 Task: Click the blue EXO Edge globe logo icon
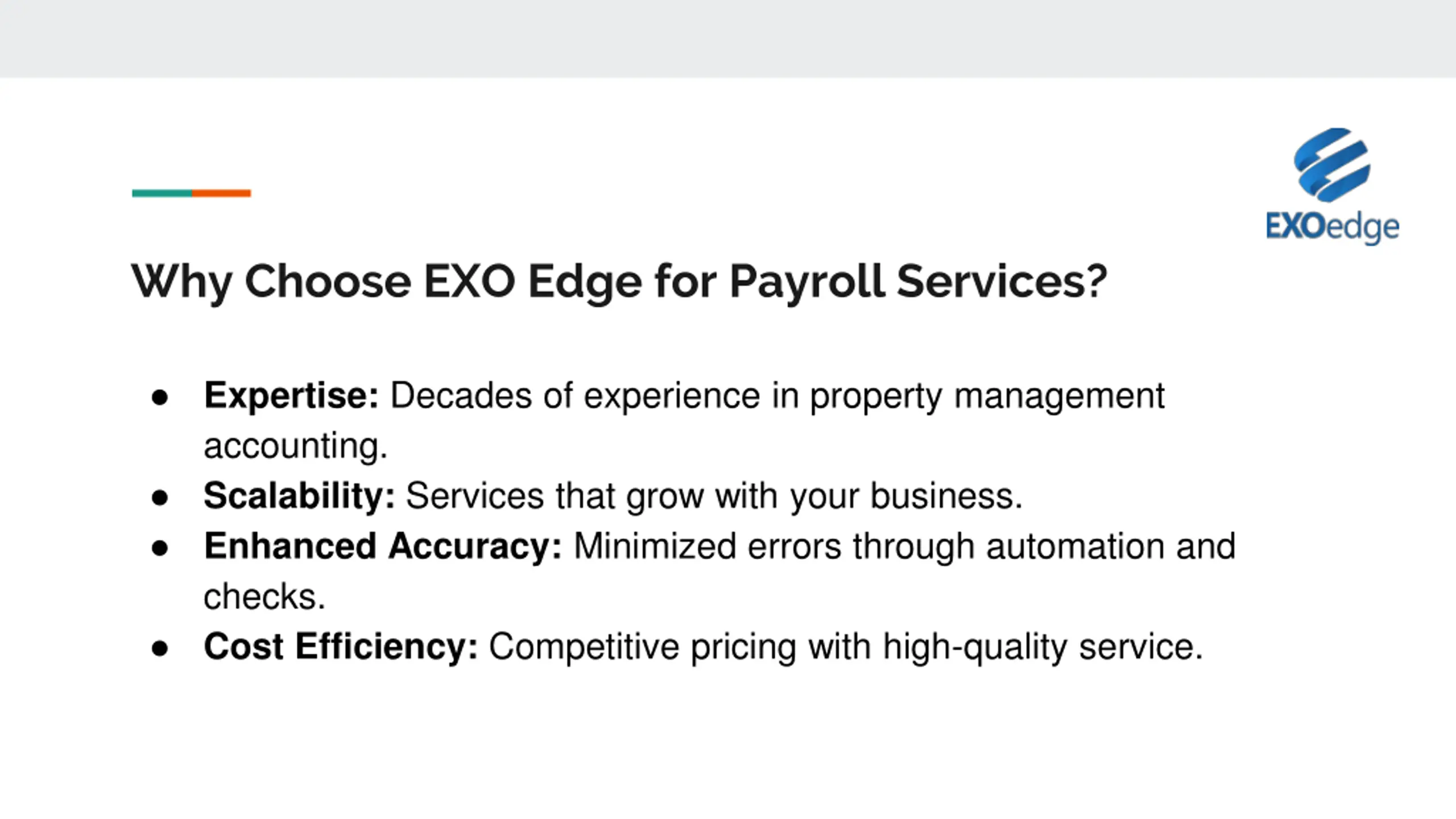(1331, 164)
